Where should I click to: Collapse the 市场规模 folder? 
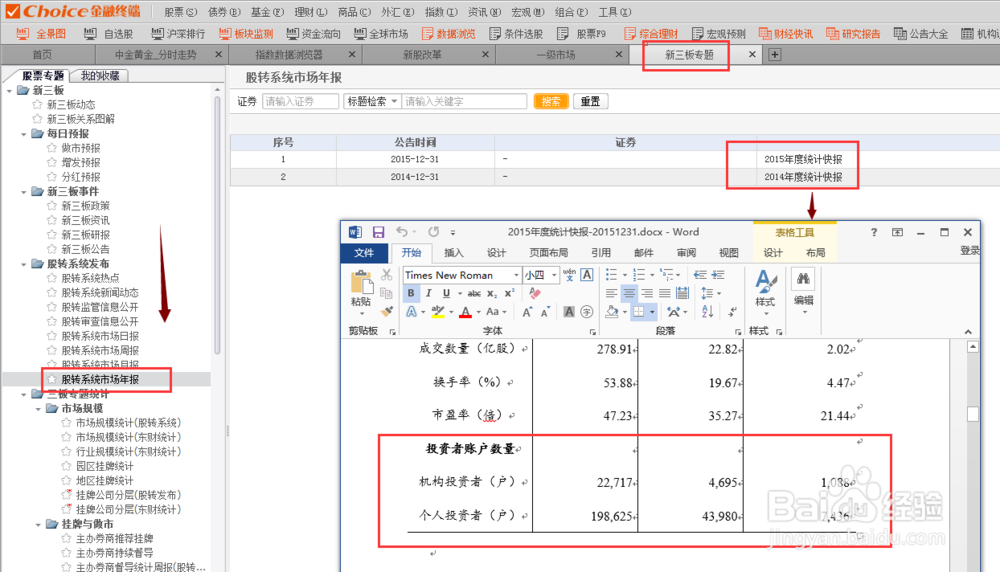click(38, 409)
